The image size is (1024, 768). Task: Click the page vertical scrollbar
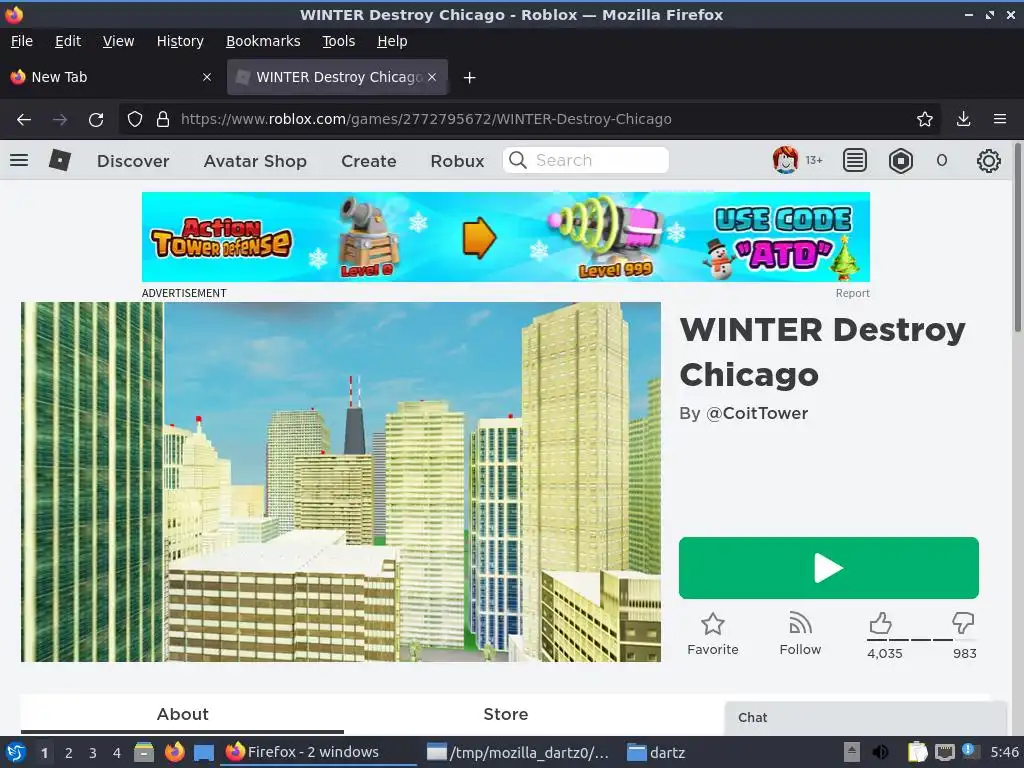[x=1017, y=237]
